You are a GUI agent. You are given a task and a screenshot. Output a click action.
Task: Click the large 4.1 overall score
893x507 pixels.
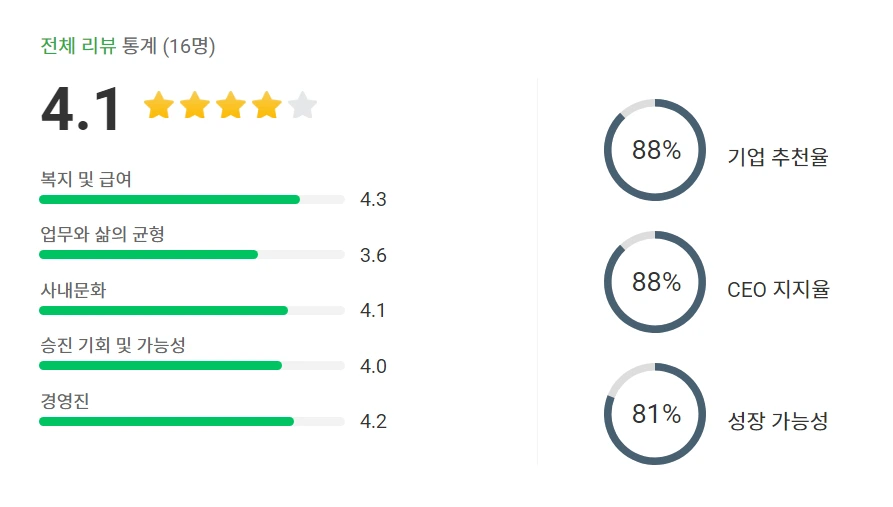tap(81, 109)
